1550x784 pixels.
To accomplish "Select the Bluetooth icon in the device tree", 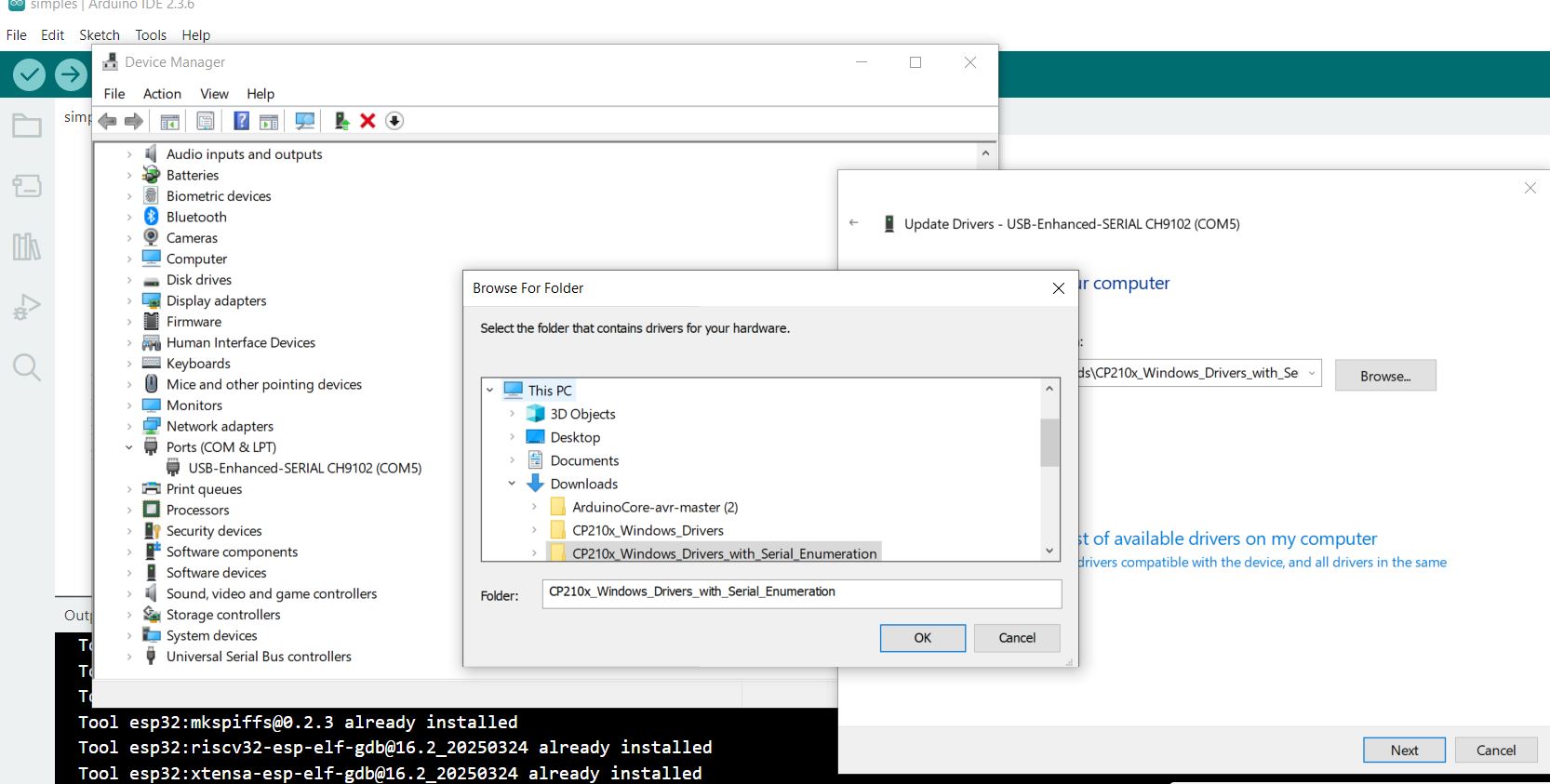I will tap(152, 217).
